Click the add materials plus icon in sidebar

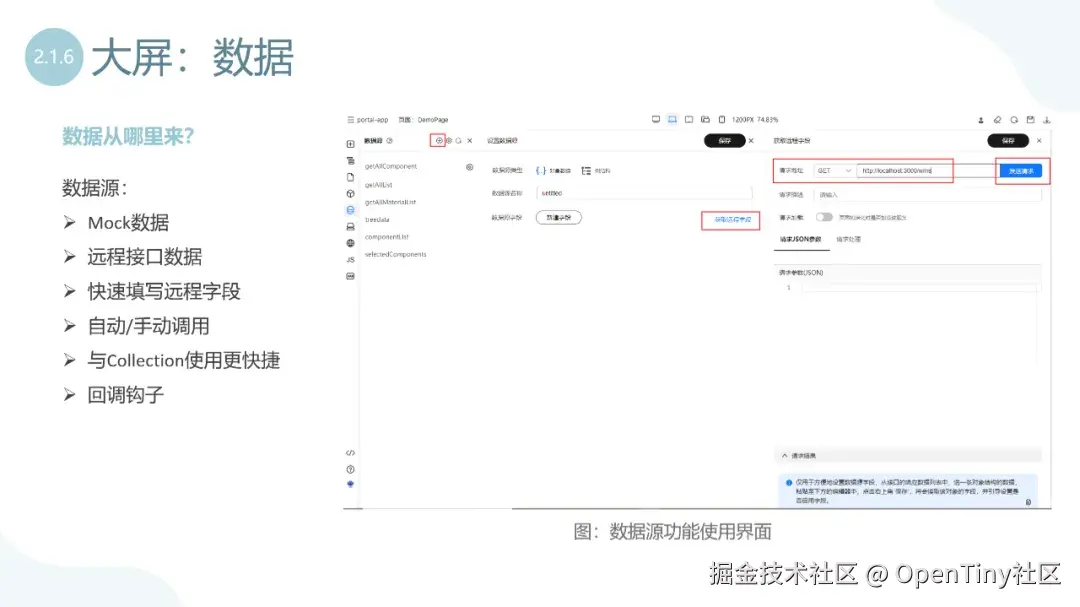coord(350,143)
